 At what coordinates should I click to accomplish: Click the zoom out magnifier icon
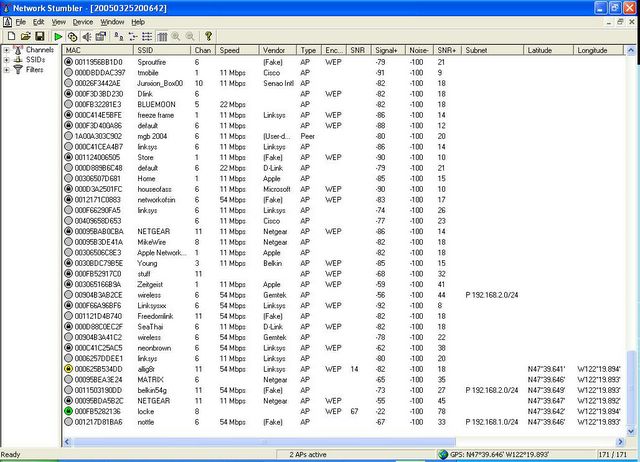(x=190, y=37)
